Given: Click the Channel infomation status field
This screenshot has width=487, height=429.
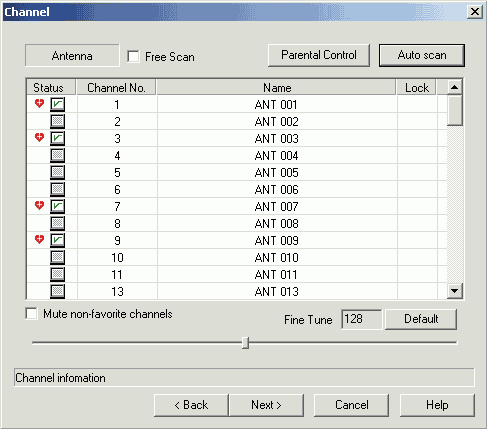Looking at the screenshot, I should (x=244, y=378).
